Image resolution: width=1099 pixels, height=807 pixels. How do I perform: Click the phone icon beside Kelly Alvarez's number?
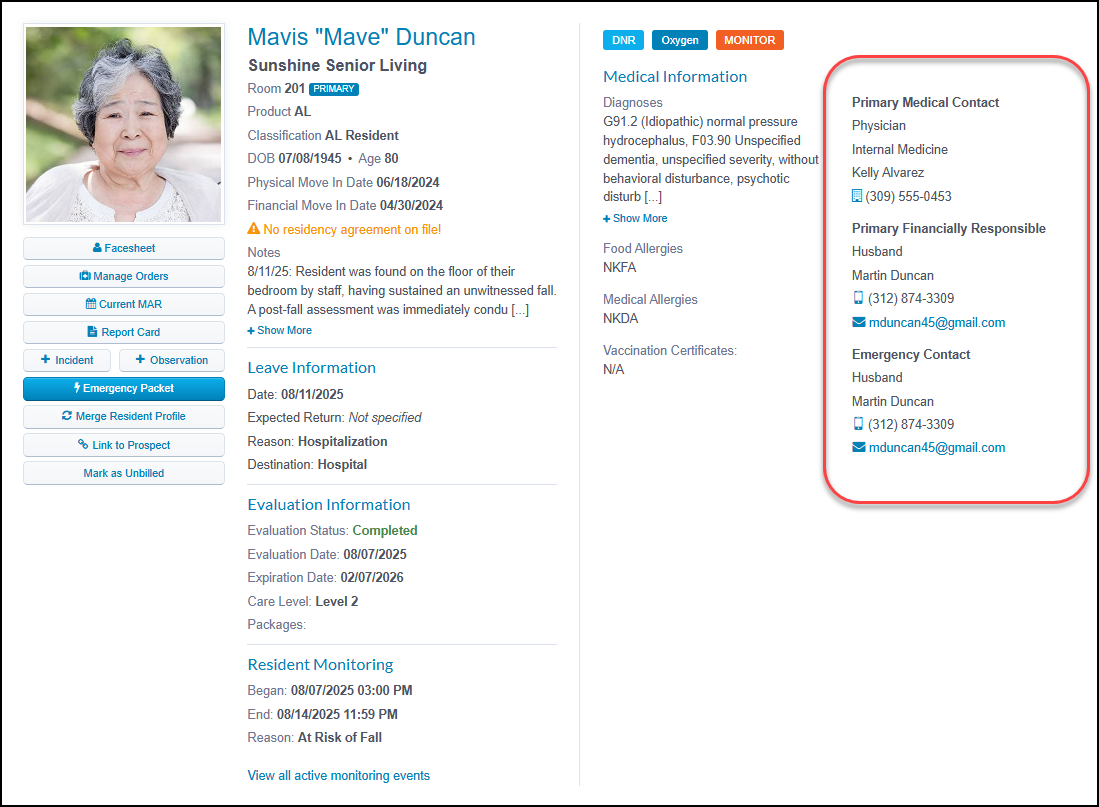pyautogui.click(x=857, y=196)
